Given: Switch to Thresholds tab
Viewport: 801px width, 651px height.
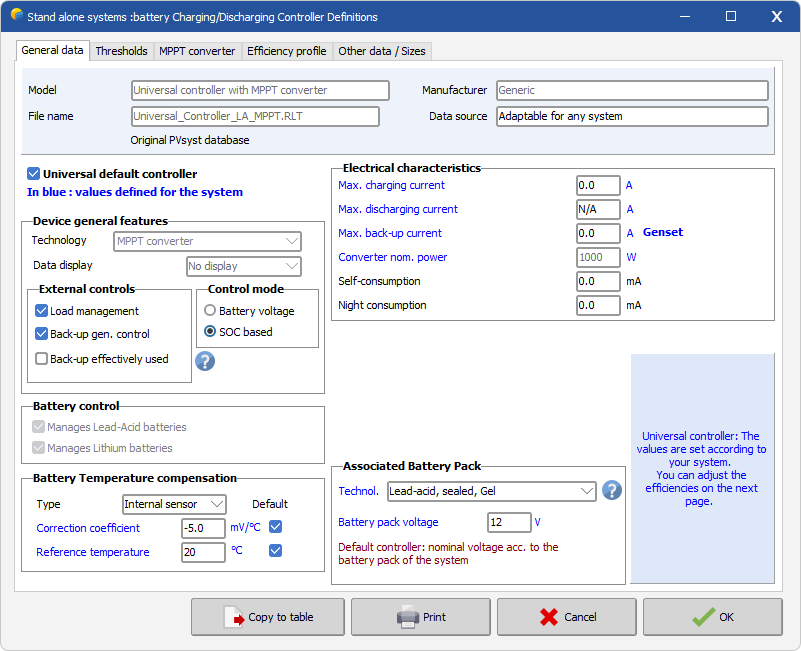Looking at the screenshot, I should [122, 51].
